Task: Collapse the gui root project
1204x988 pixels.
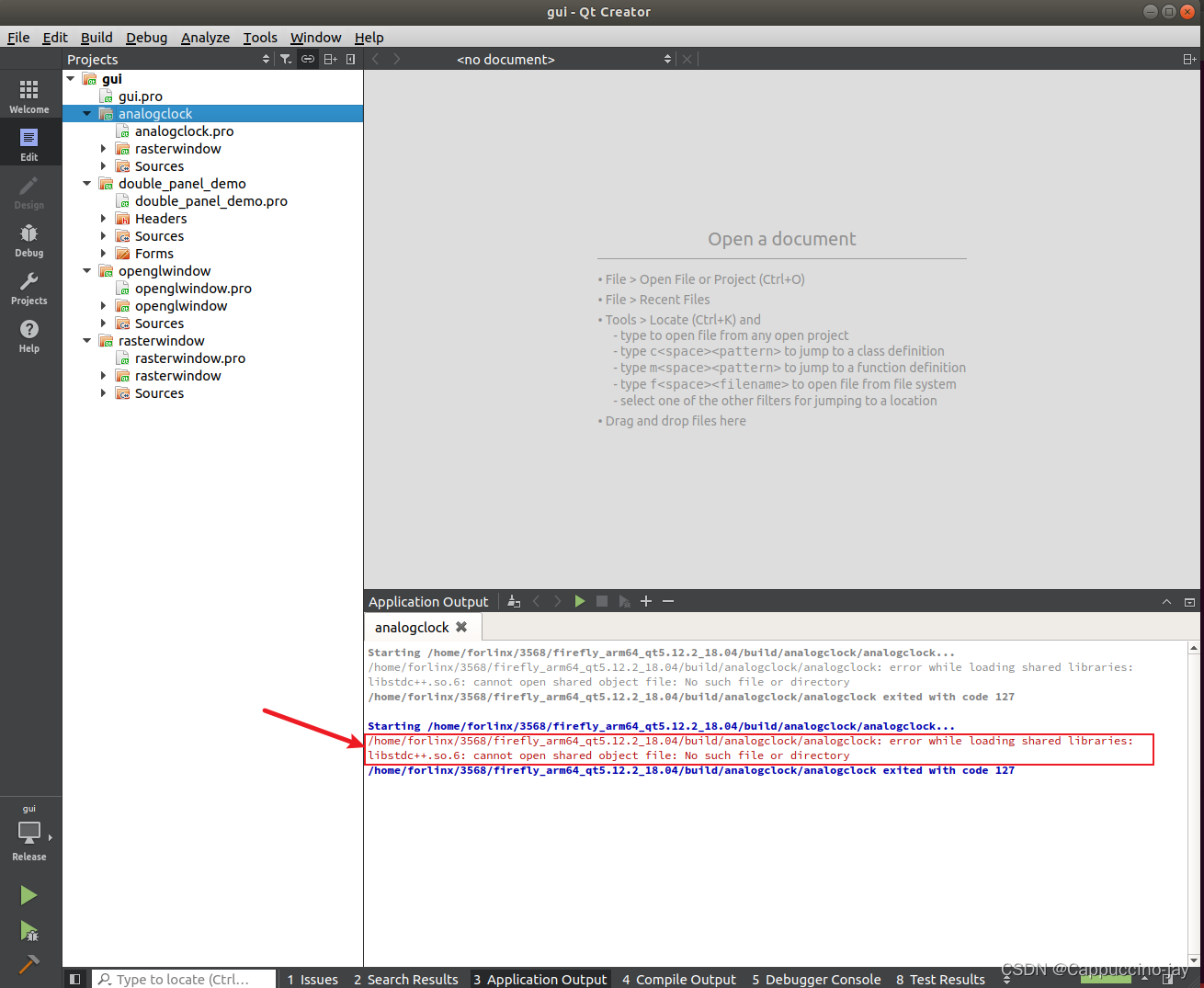Action: pyautogui.click(x=71, y=79)
